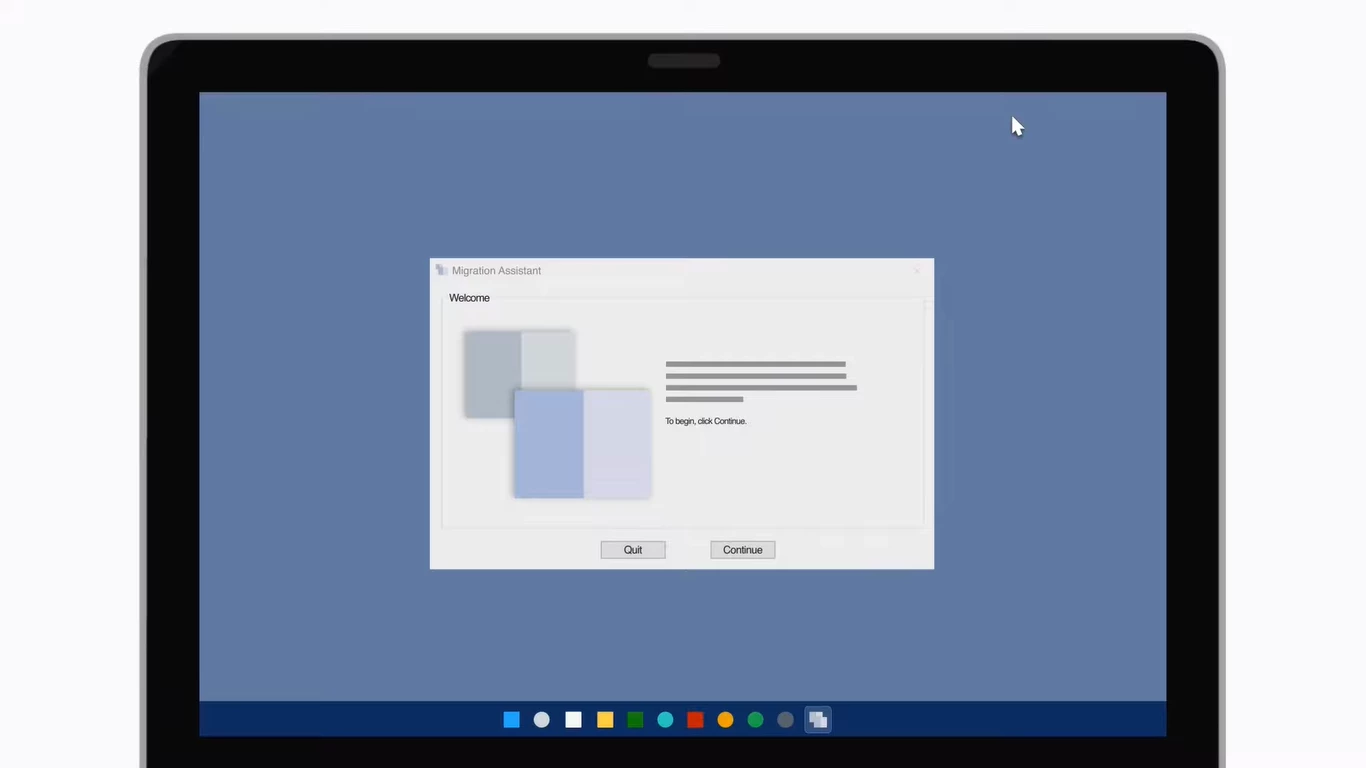1366x768 pixels.
Task: Click the light gray circle taskbar icon
Action: 542,720
